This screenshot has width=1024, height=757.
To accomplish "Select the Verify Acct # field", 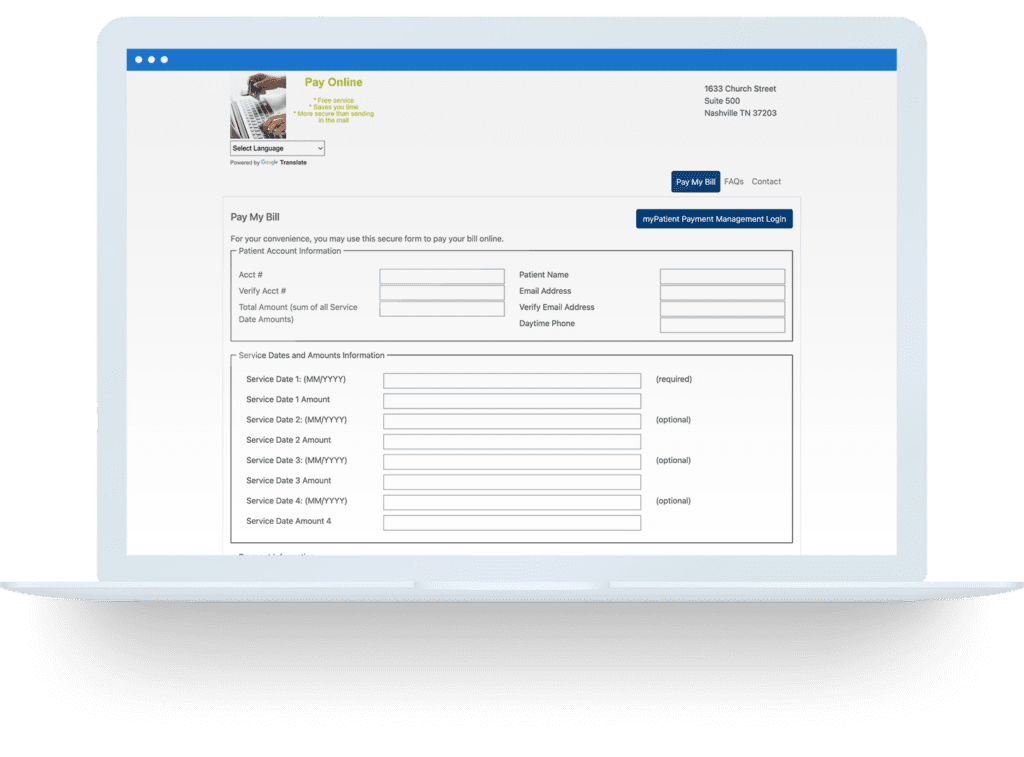I will coord(442,292).
